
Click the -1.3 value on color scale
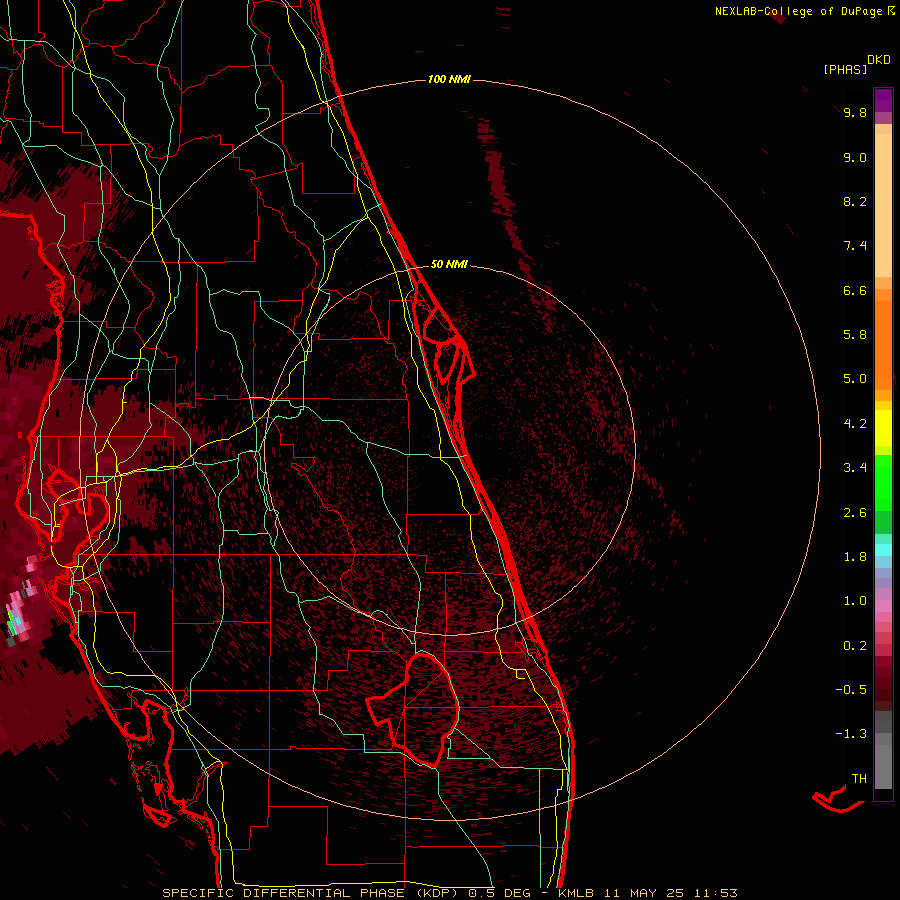[x=851, y=734]
